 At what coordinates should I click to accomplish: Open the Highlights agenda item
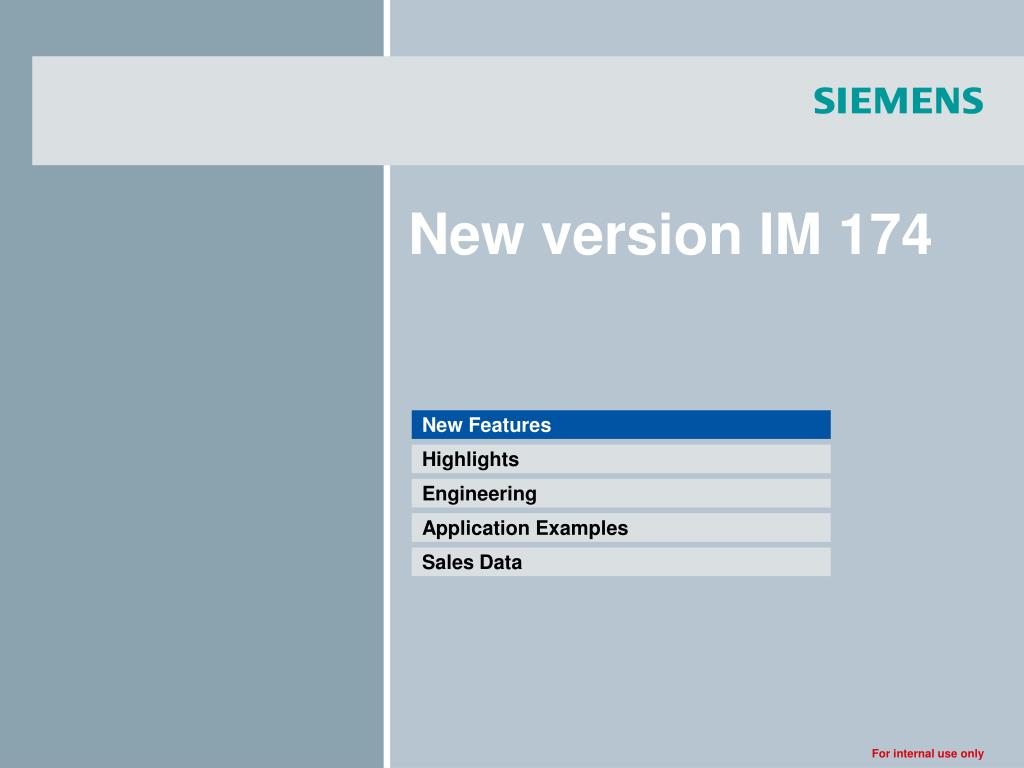pyautogui.click(x=621, y=459)
